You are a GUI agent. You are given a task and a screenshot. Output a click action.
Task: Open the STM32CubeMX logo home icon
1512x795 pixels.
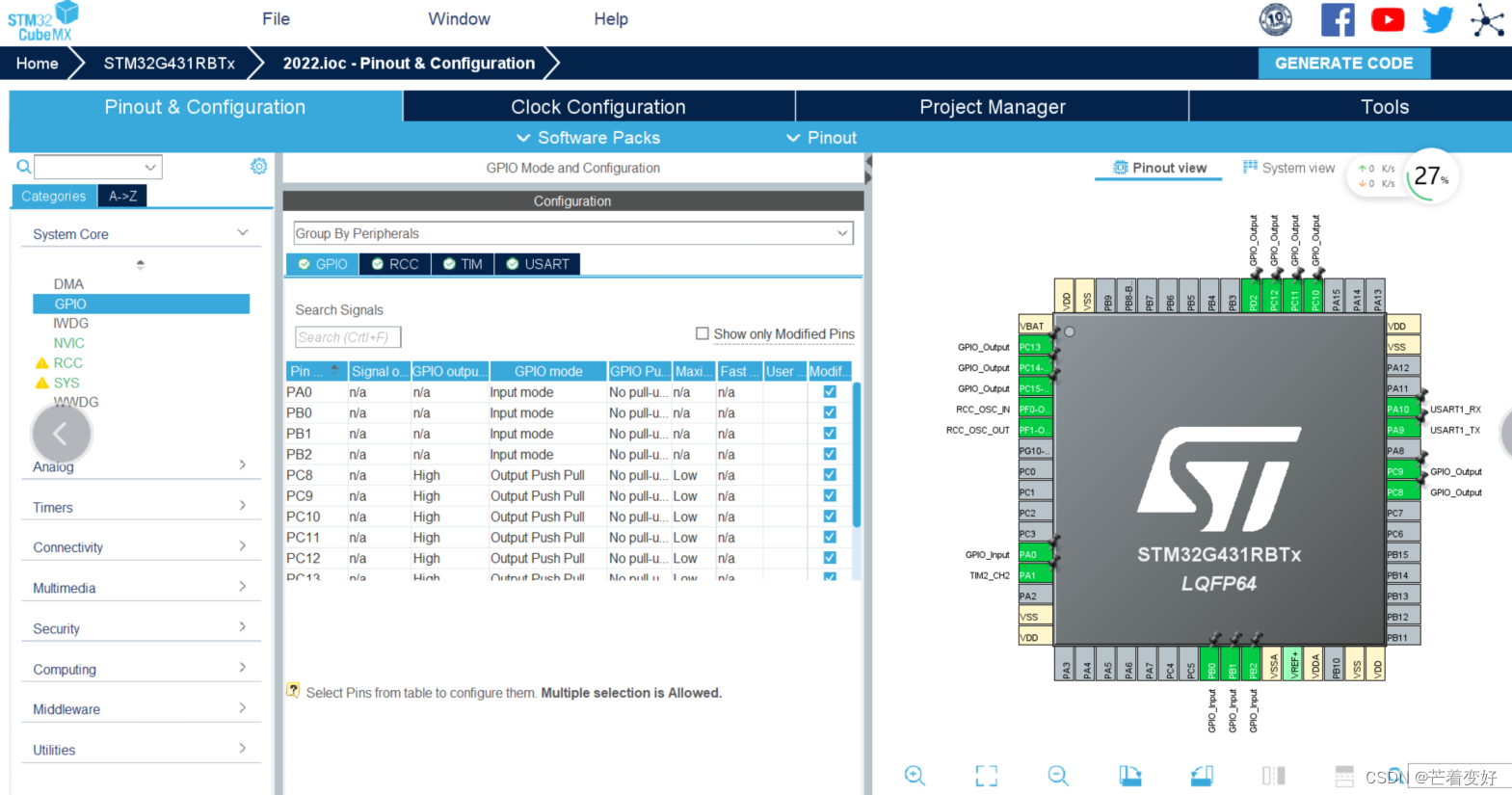[x=42, y=21]
